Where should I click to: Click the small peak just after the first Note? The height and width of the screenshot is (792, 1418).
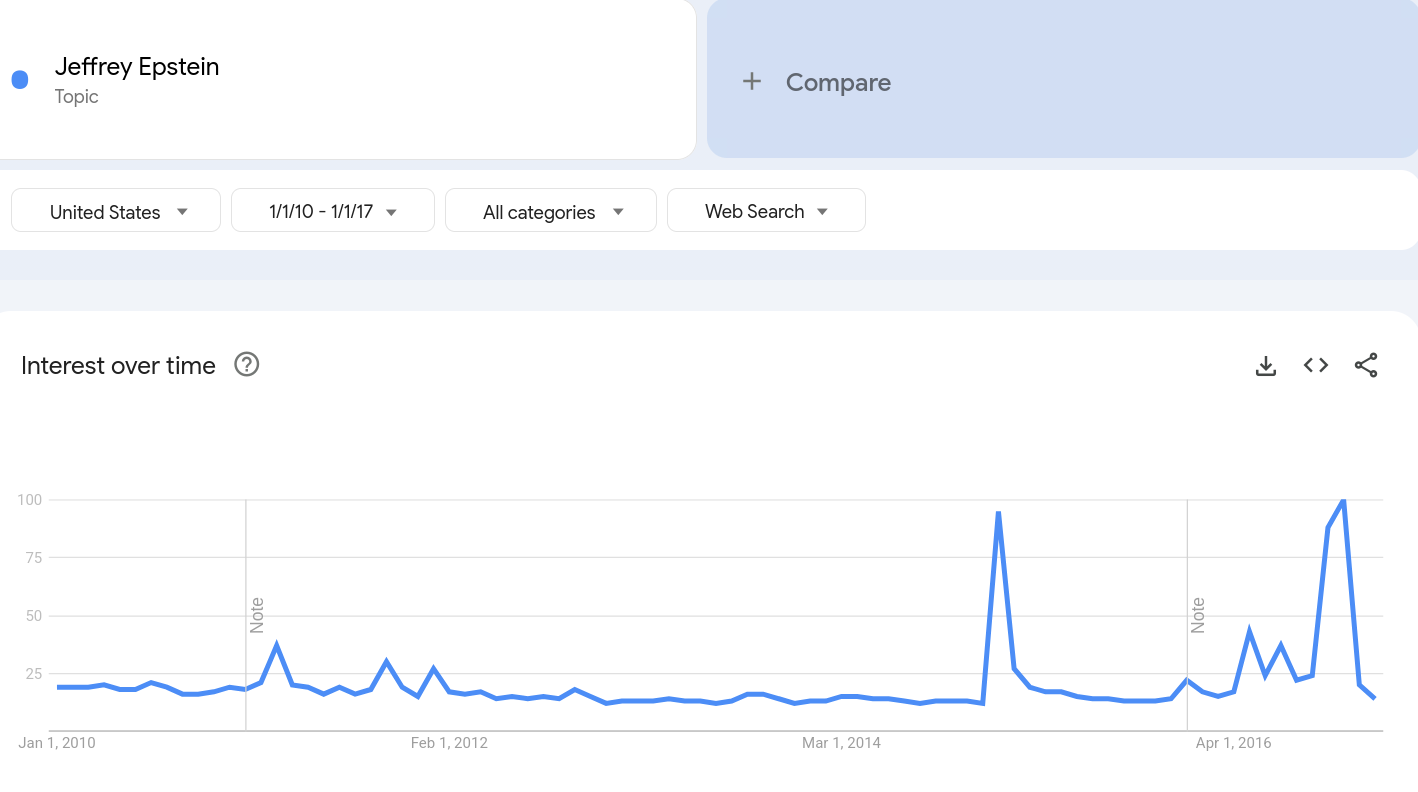point(277,646)
